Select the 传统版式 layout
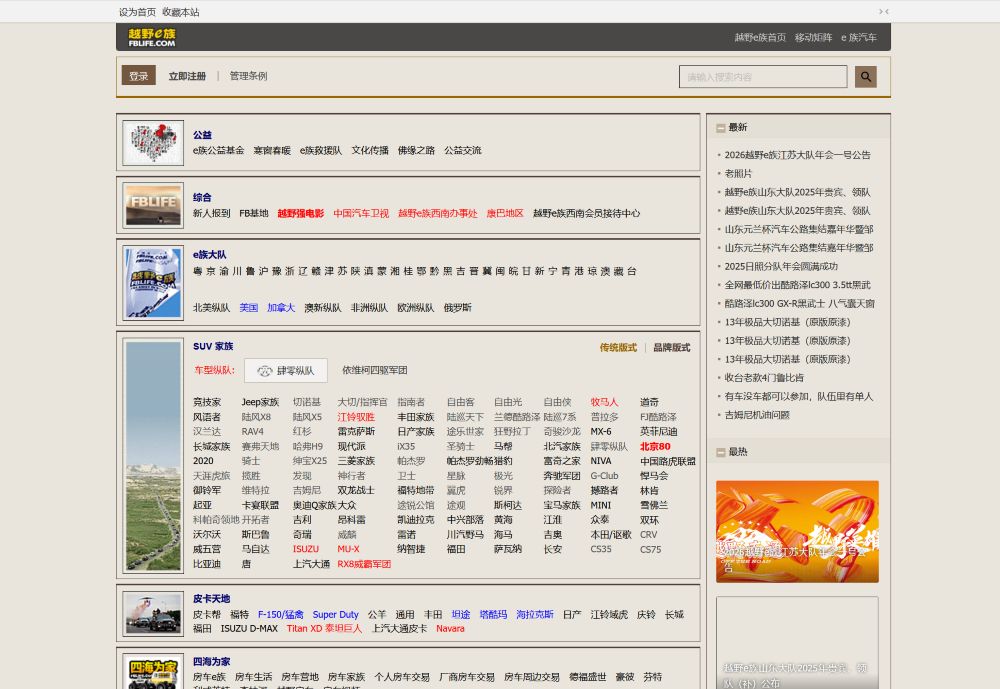The height and width of the screenshot is (689, 1000). tap(617, 347)
